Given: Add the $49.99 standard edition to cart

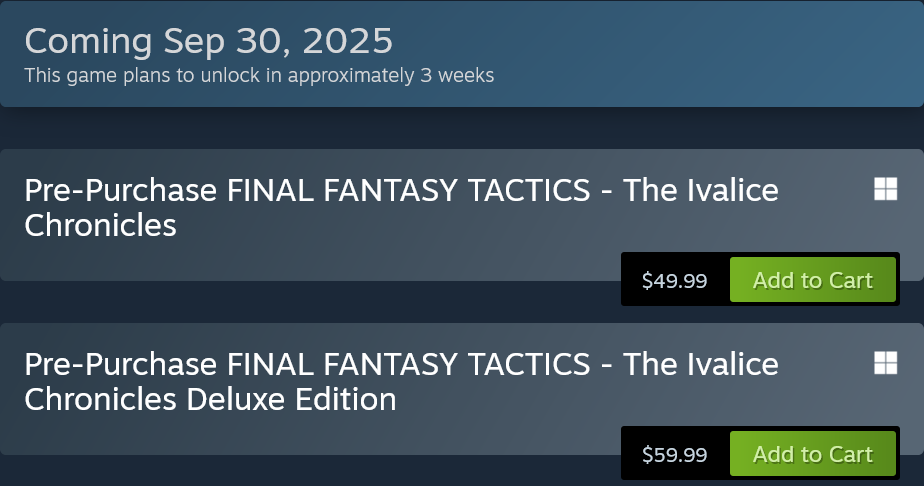Looking at the screenshot, I should (x=812, y=281).
